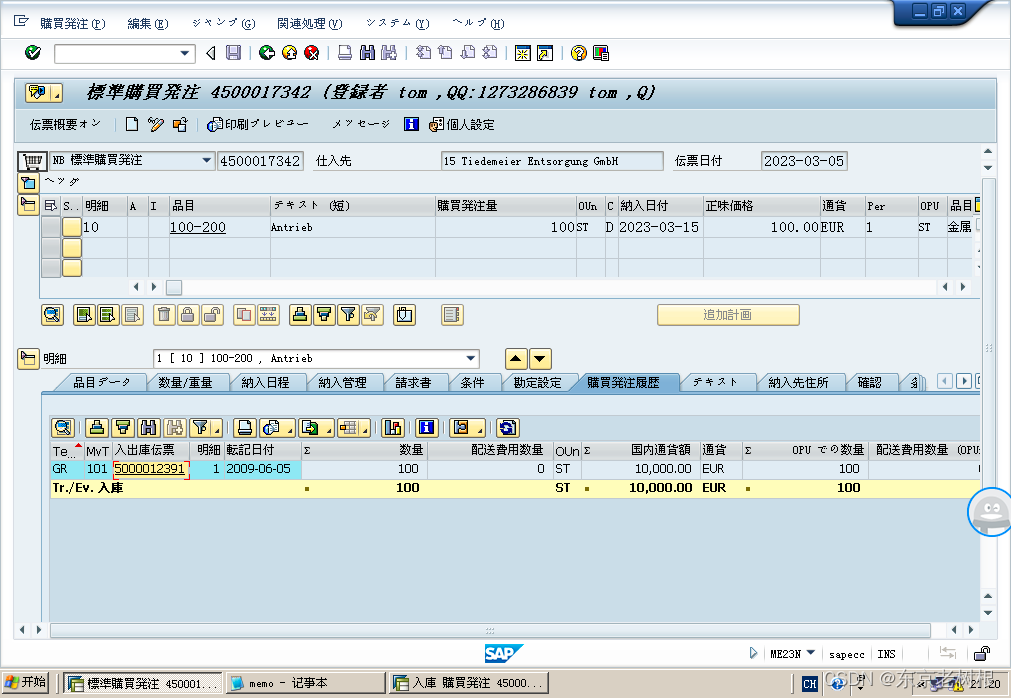The width and height of the screenshot is (1011, 698).
Task: Open the ジャンプ menu
Action: click(x=222, y=24)
